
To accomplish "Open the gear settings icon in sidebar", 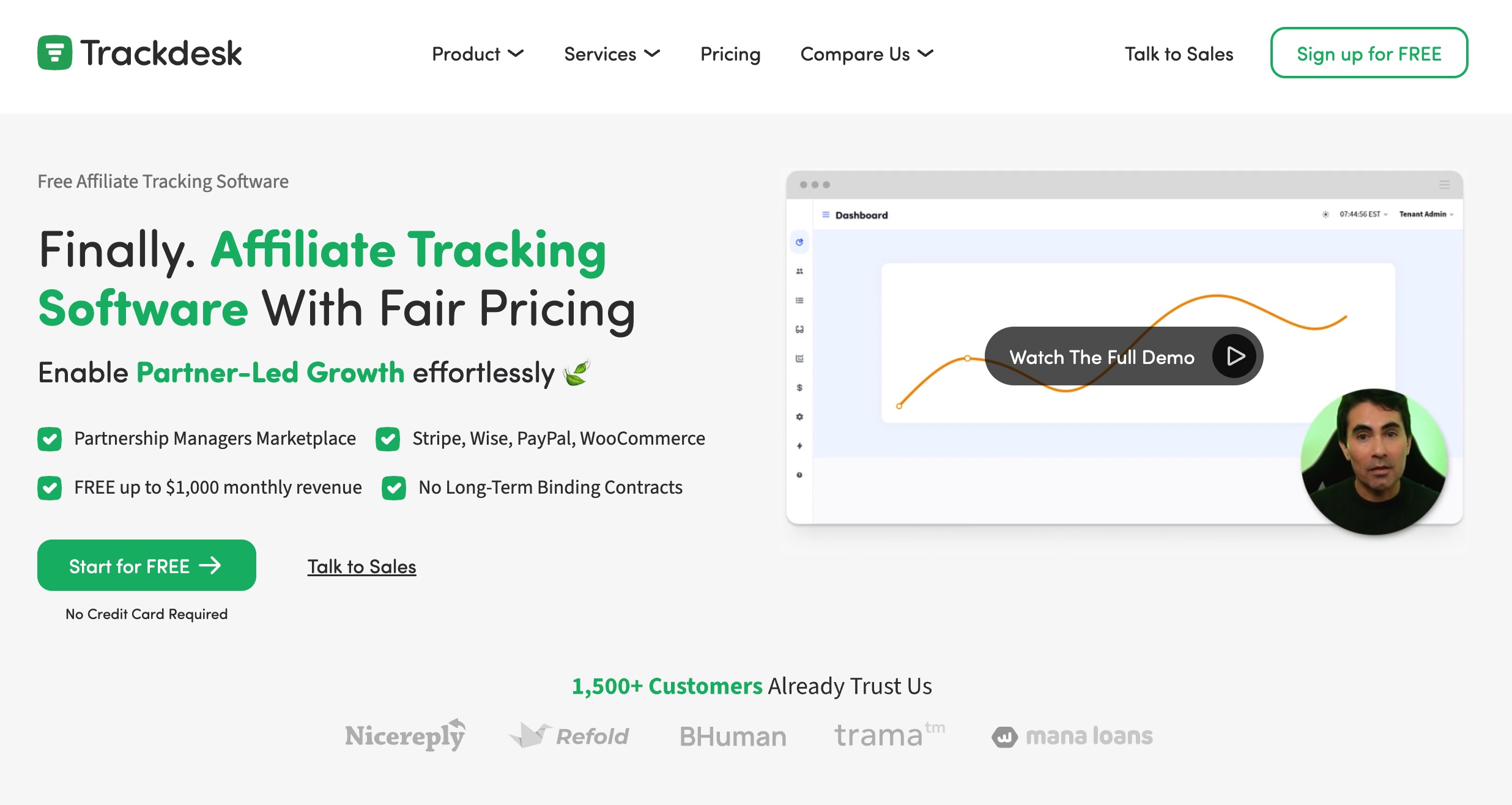I will [799, 417].
